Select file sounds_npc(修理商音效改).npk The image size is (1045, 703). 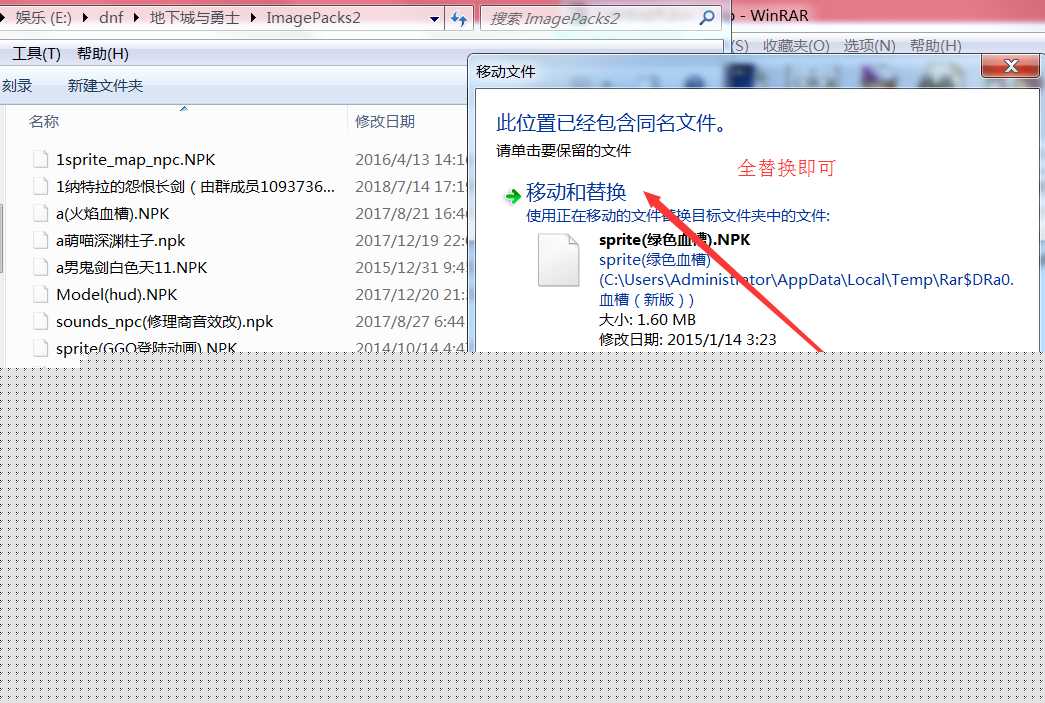(x=165, y=322)
